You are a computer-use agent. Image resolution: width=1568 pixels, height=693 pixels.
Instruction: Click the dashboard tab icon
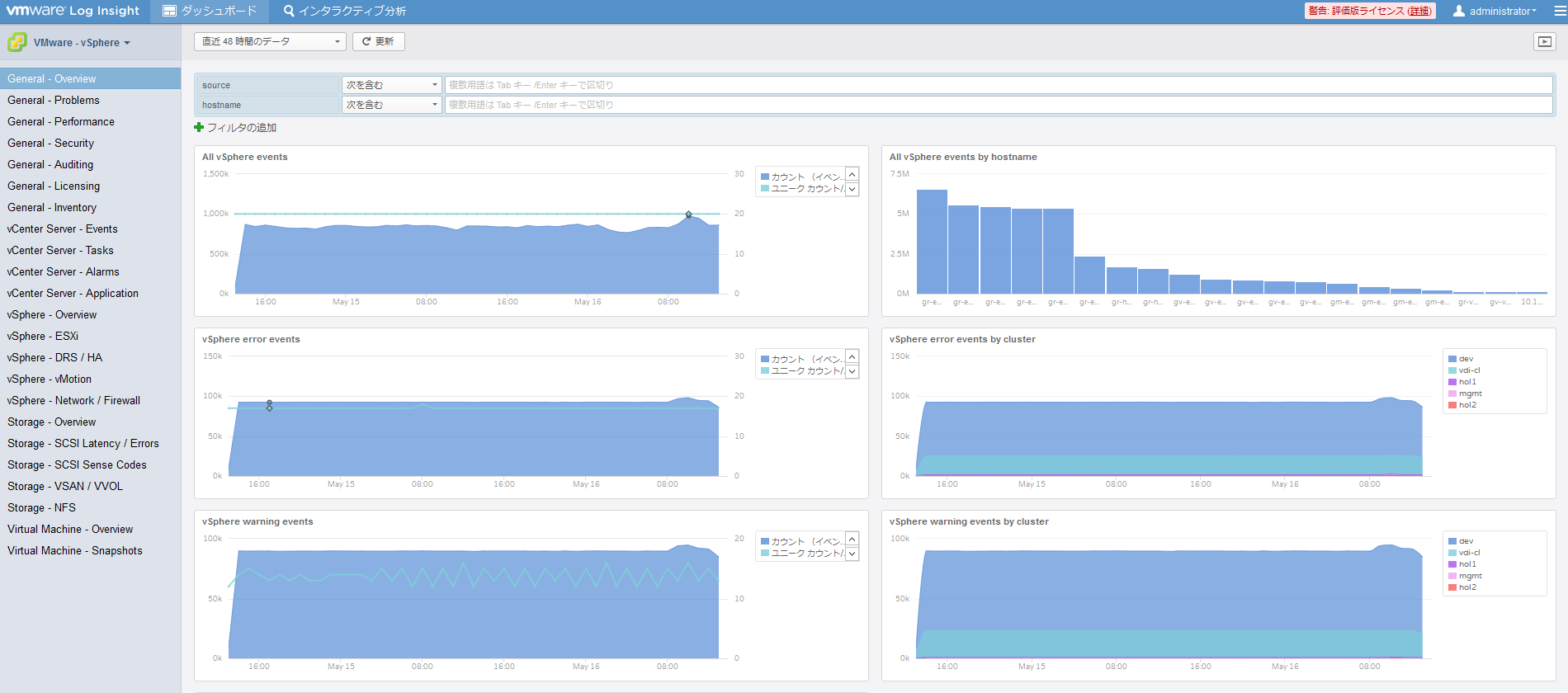[169, 11]
